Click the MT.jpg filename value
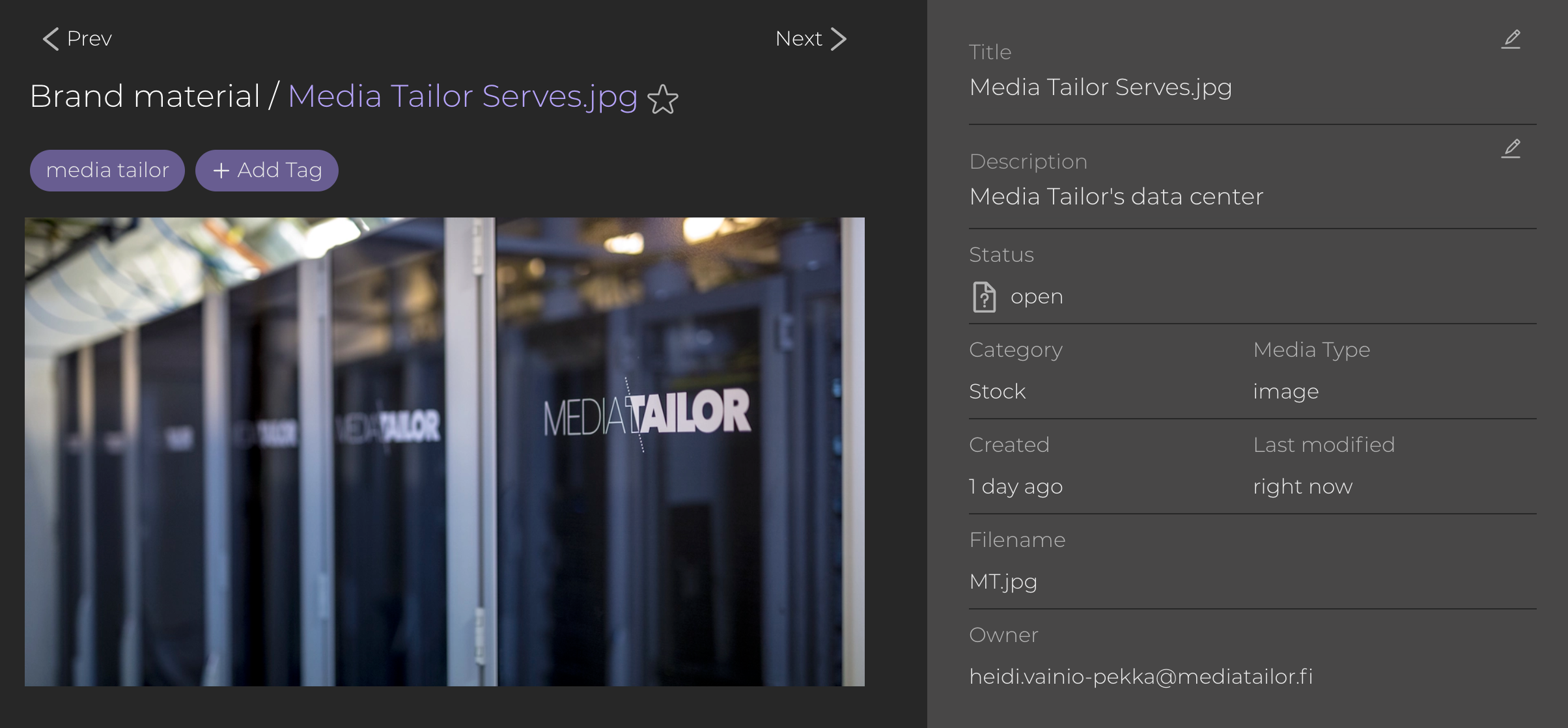The width and height of the screenshot is (1568, 728). click(1003, 581)
